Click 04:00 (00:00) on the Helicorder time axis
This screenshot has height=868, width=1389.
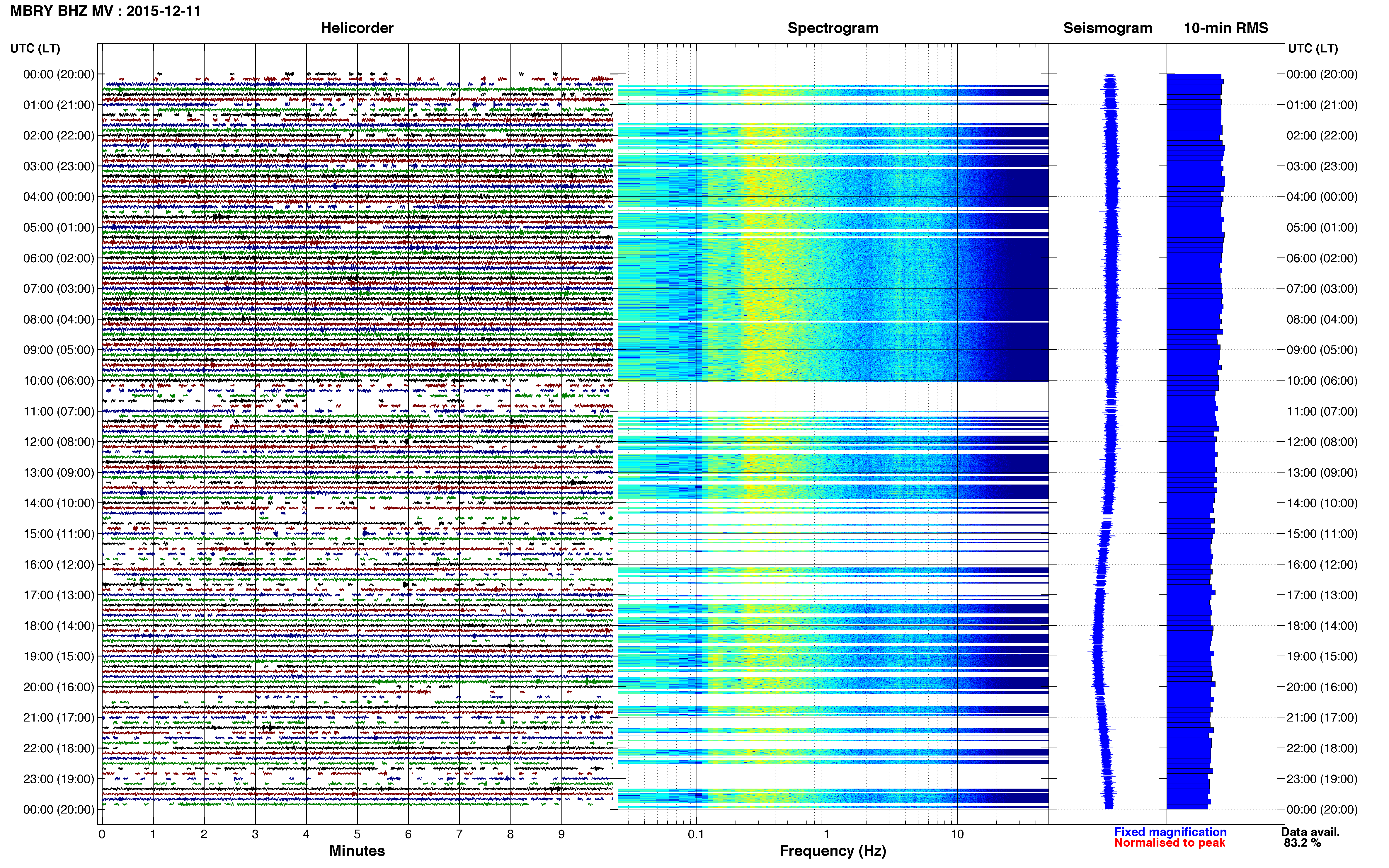pos(59,197)
